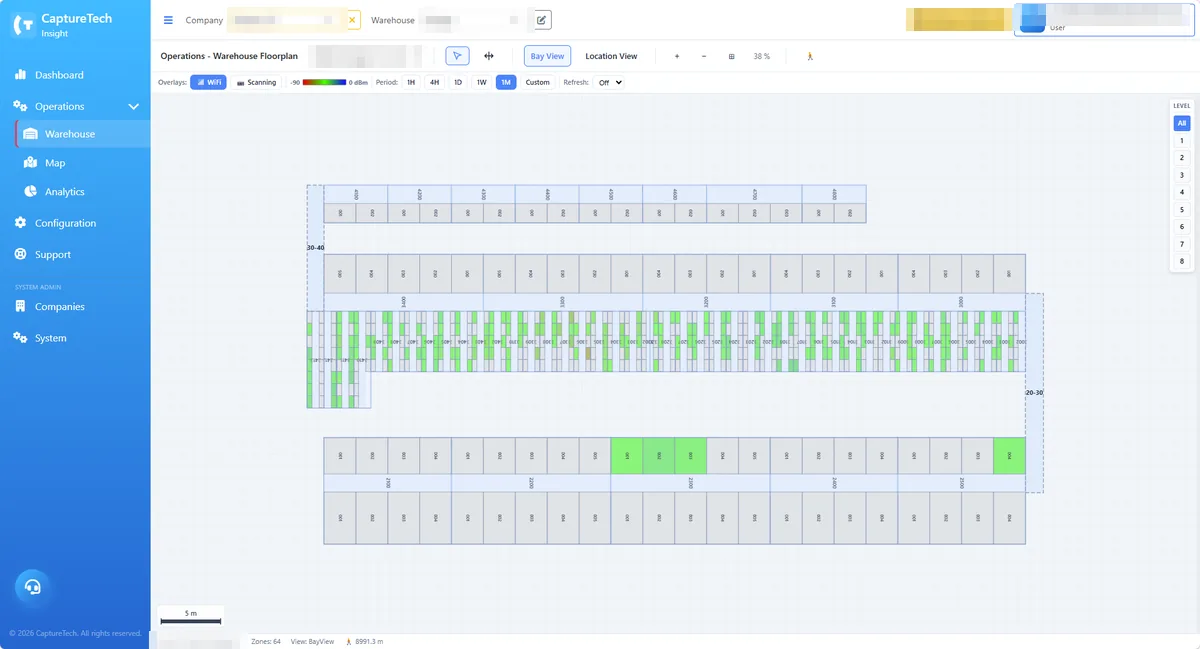Set period to 1D
This screenshot has width=1200, height=649.
click(x=458, y=82)
